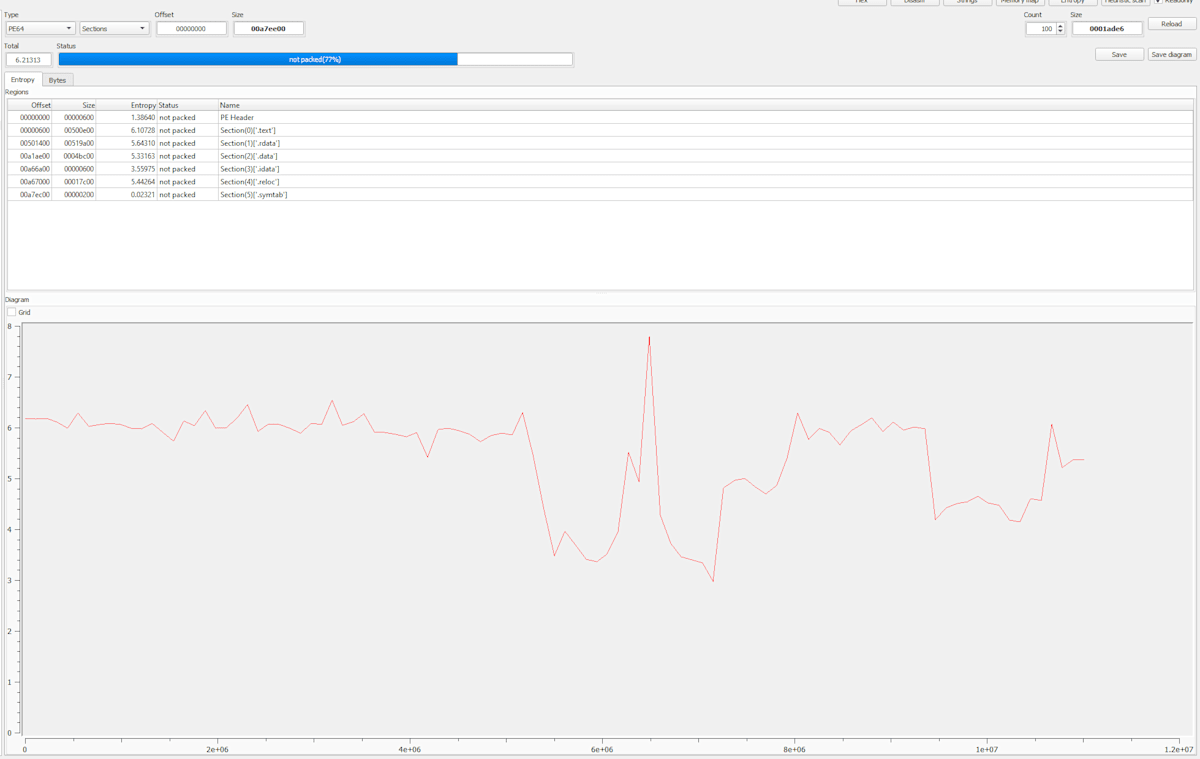1200x759 pixels.
Task: Switch to the Entropy tab
Action: (x=23, y=80)
